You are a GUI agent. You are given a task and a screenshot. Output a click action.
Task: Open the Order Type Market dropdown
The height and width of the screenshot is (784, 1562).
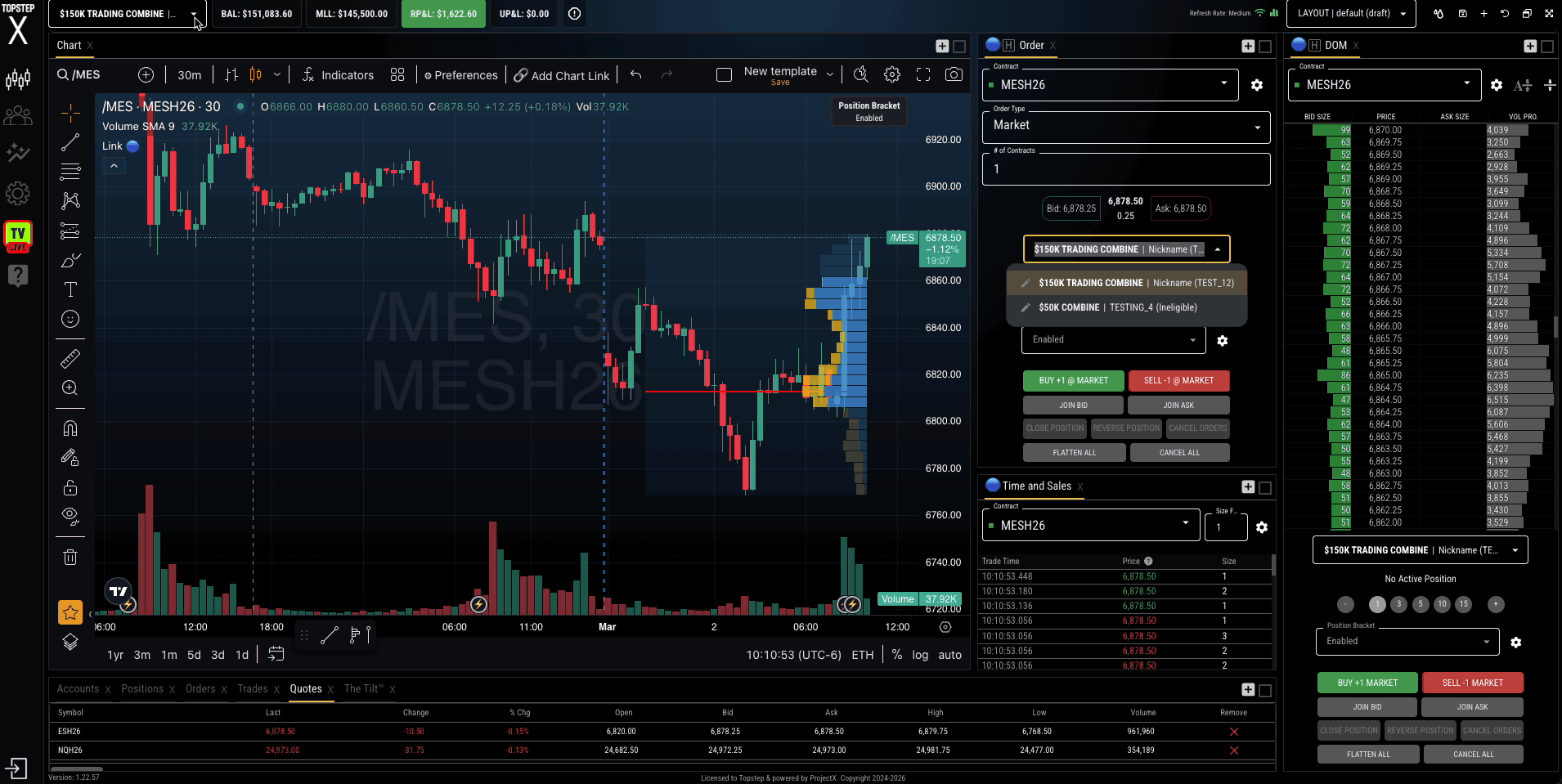tap(1125, 126)
